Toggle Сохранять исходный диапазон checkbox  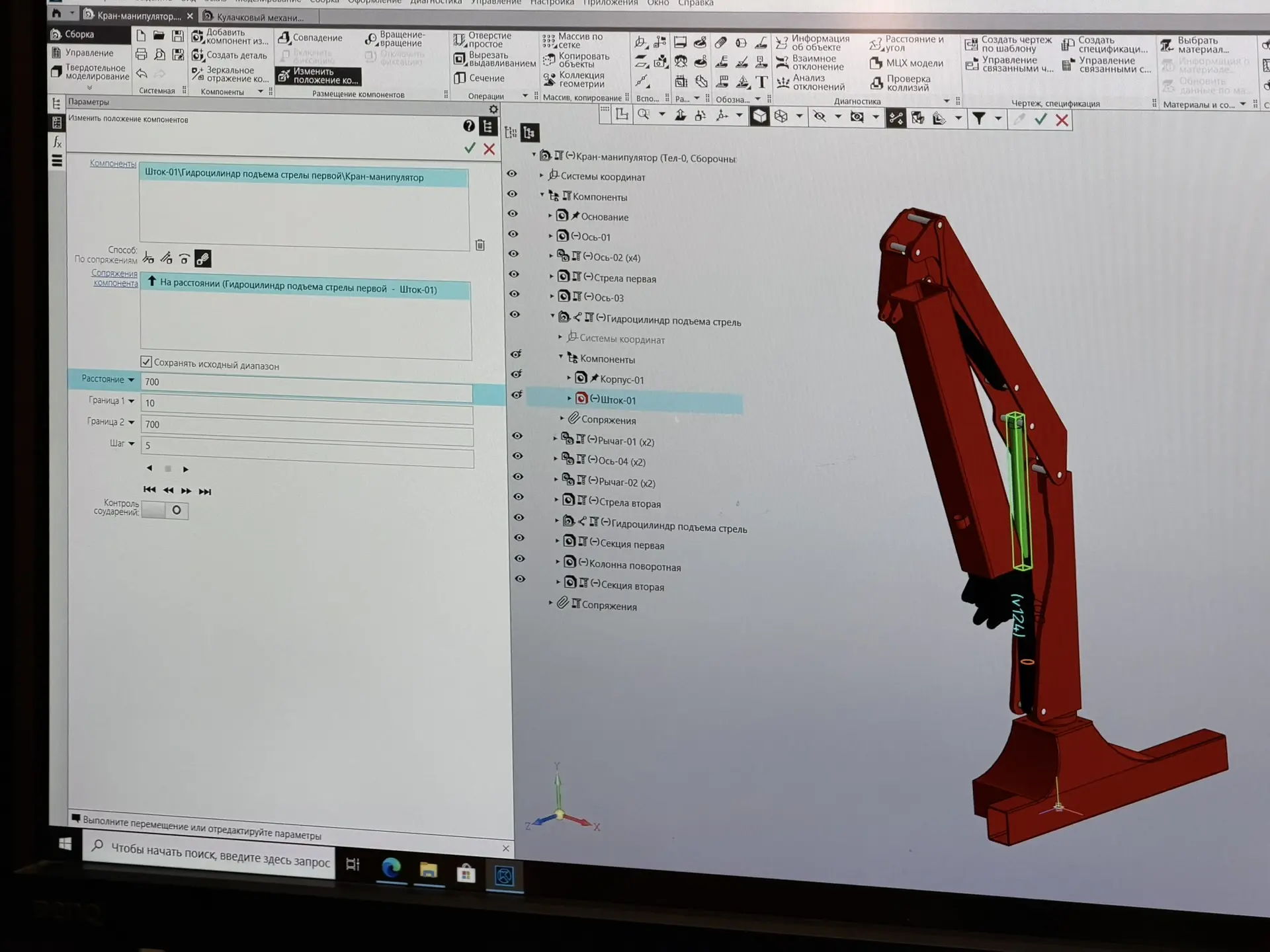(146, 362)
